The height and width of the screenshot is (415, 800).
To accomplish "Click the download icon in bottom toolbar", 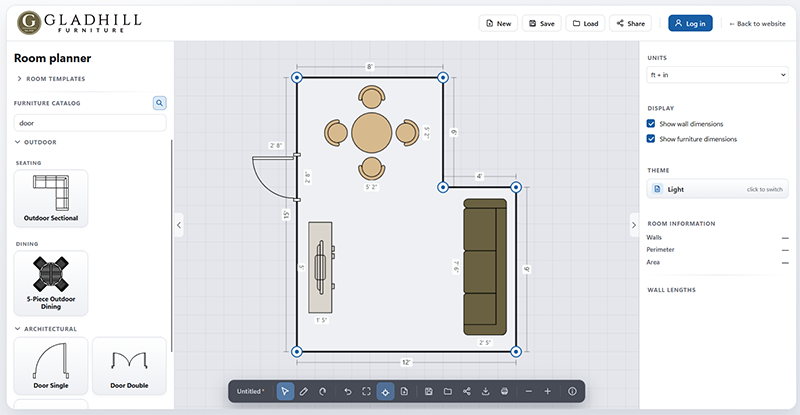I will point(486,392).
